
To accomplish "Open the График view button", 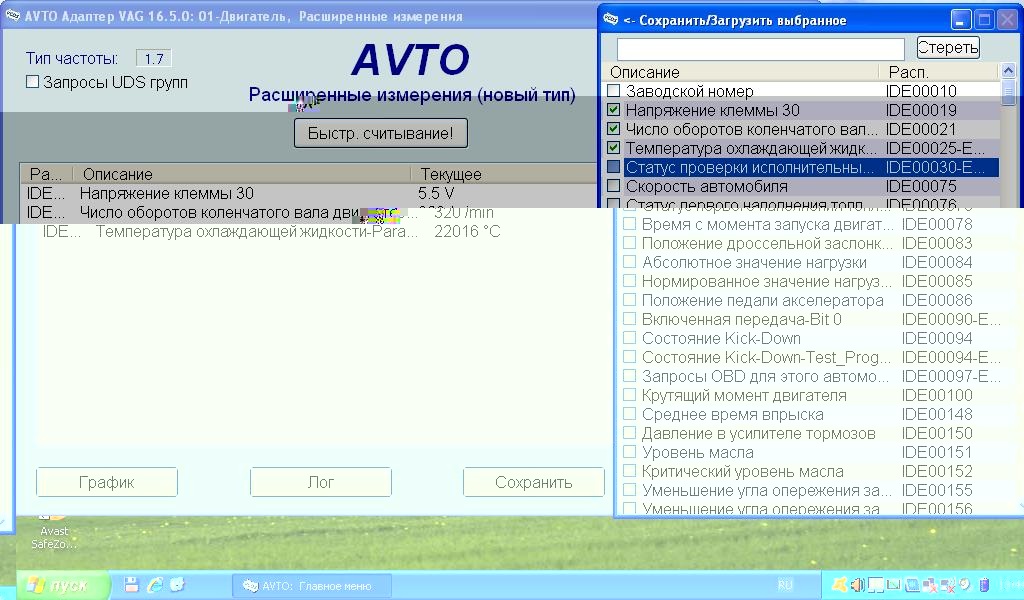I will (107, 482).
